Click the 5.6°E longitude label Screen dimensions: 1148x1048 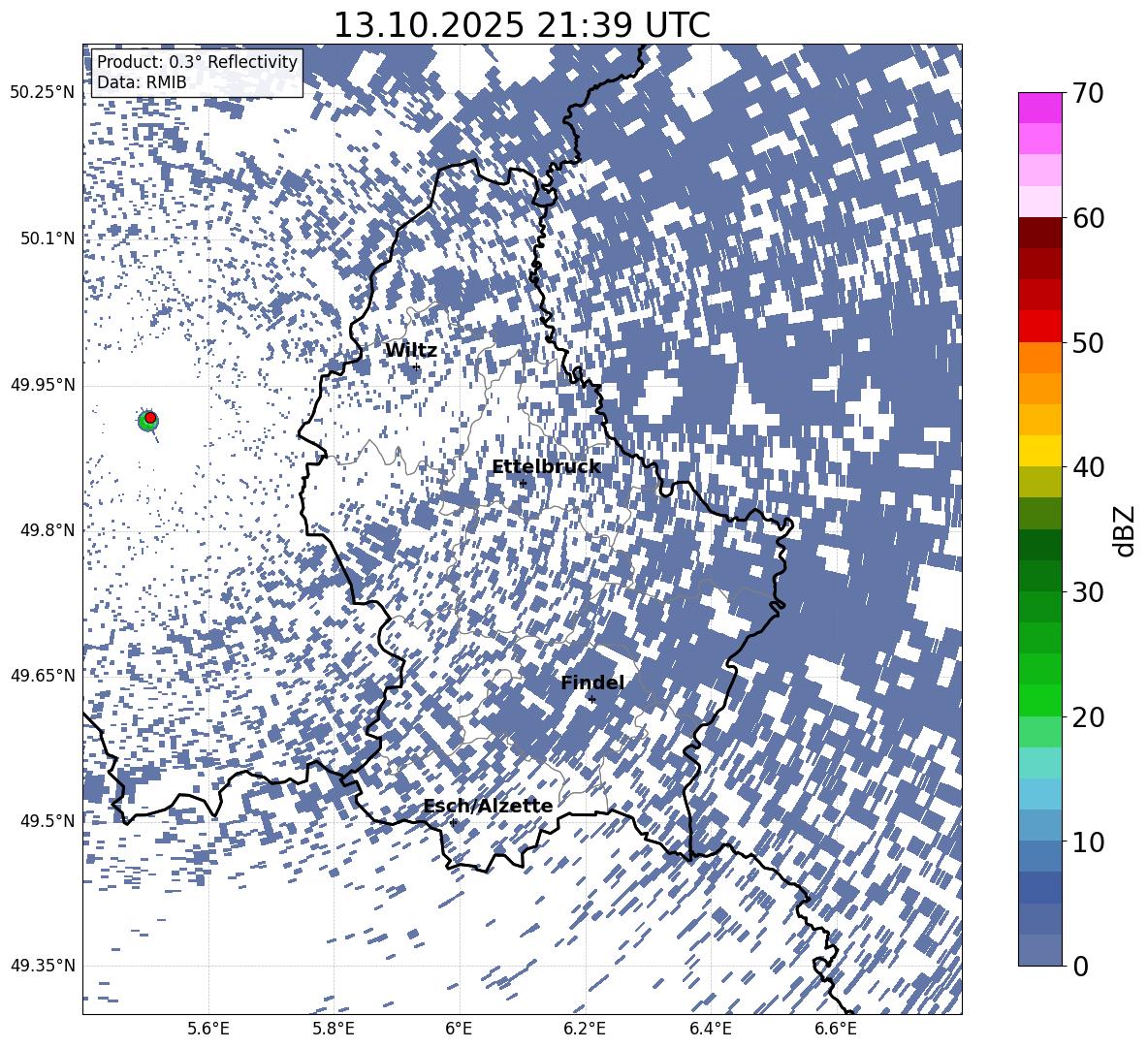click(208, 1029)
